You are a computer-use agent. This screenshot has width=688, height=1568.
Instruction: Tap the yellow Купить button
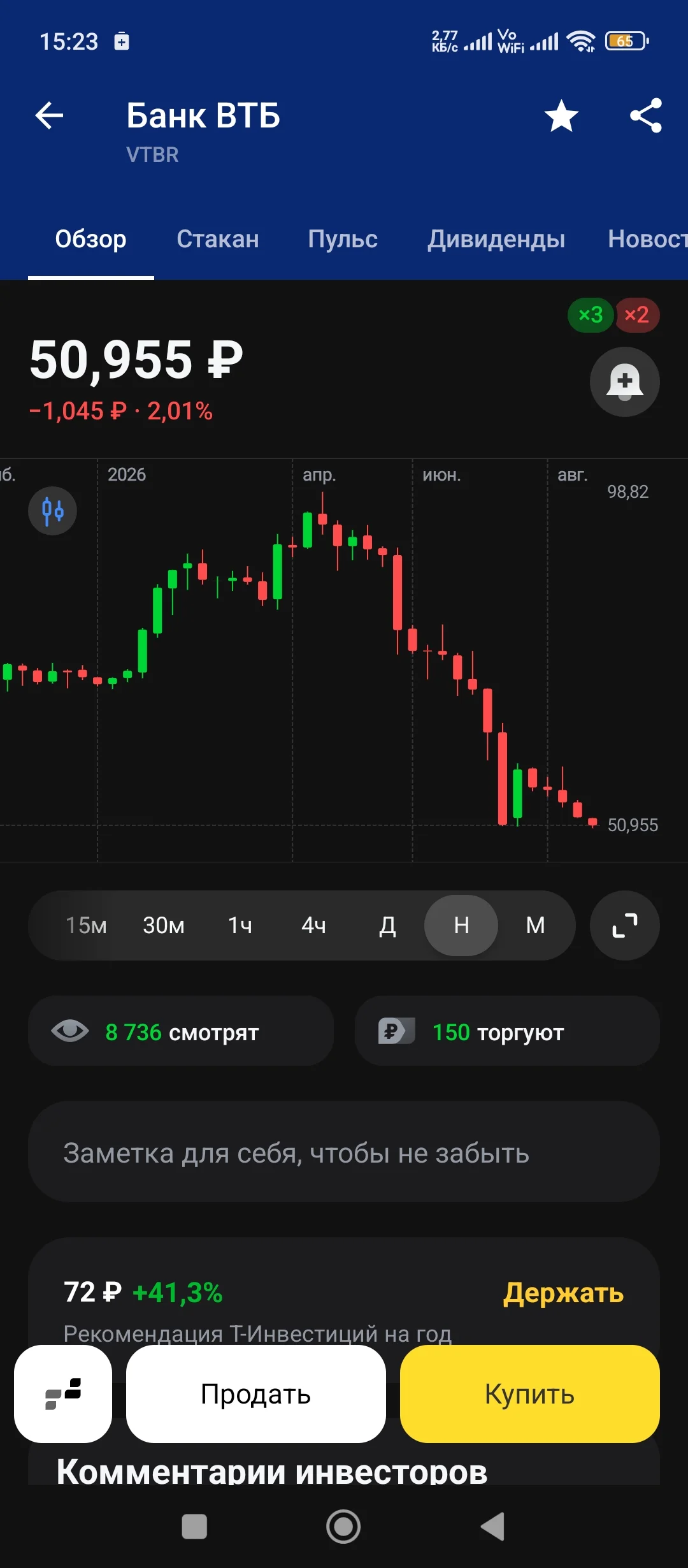click(x=530, y=1394)
